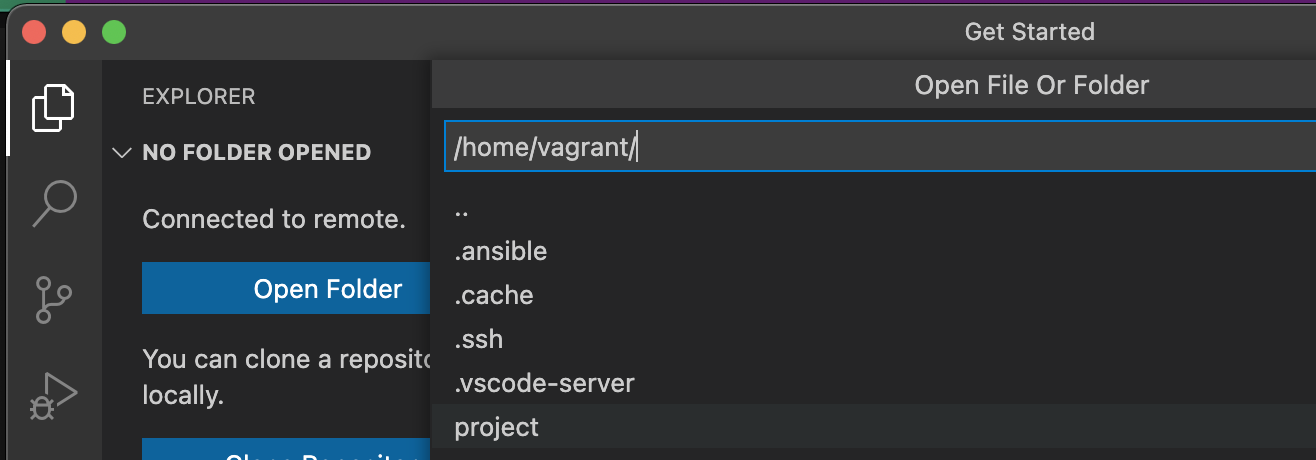
Task: Open the project folder entry
Action: (880, 427)
